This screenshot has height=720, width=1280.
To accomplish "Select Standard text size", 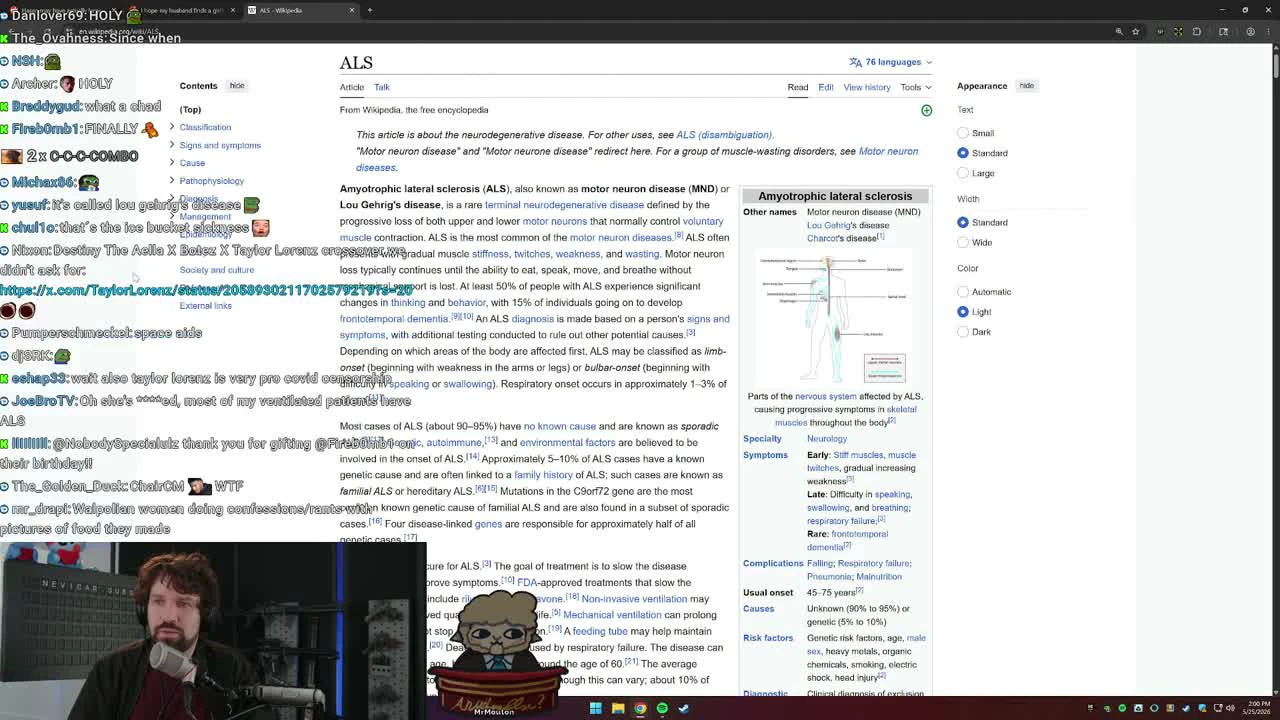I will click(x=963, y=153).
